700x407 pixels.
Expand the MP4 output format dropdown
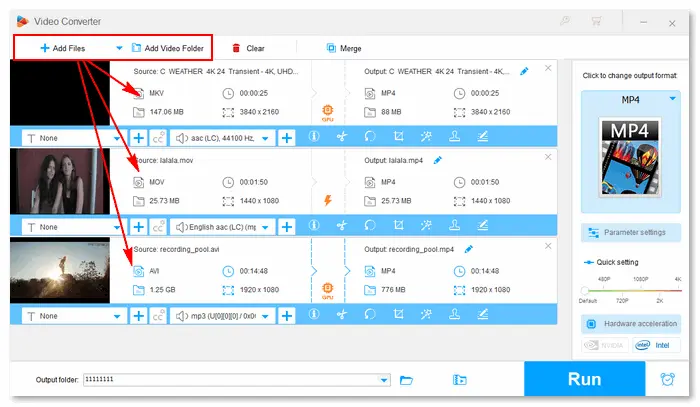point(672,99)
